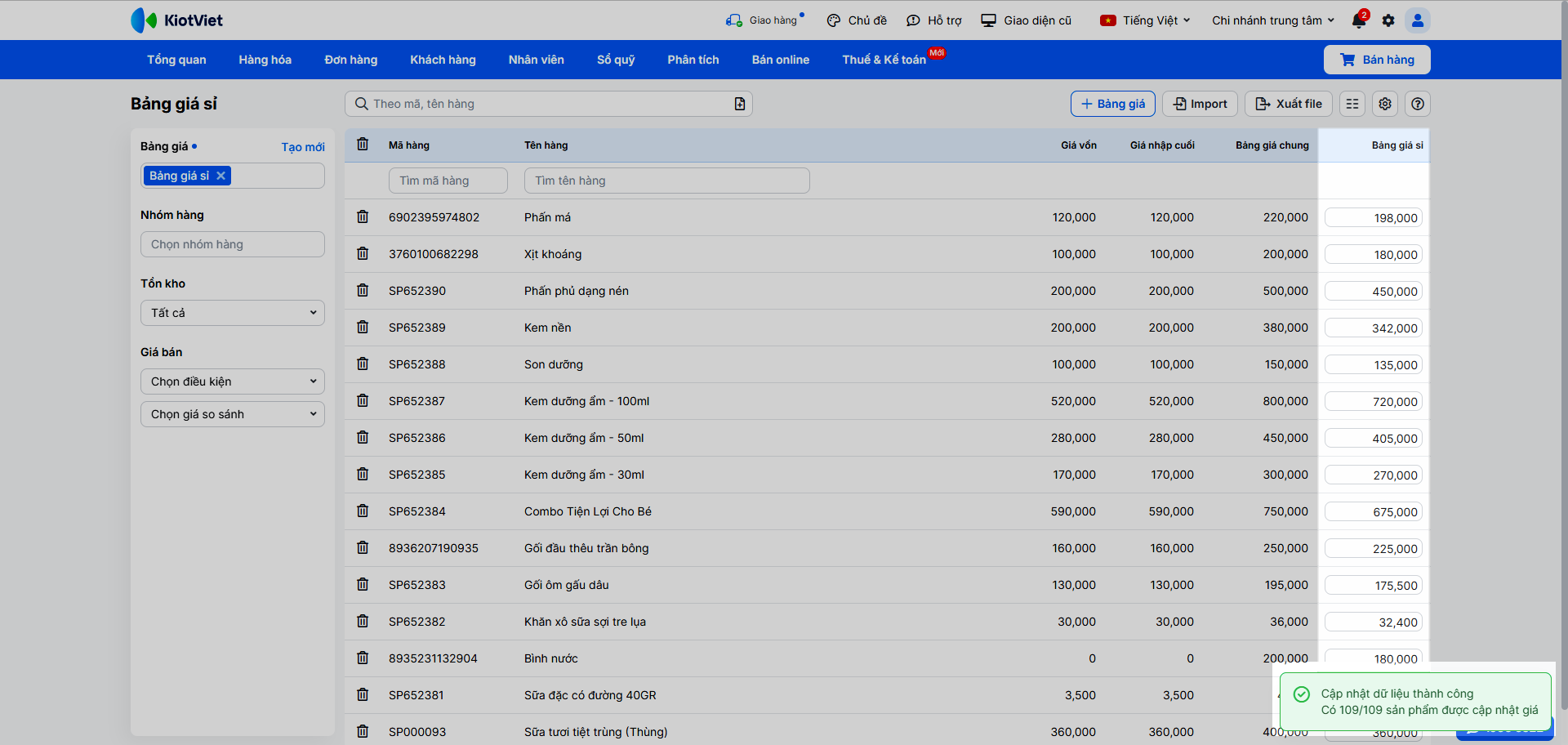The height and width of the screenshot is (745, 1568).
Task: Go to the Khách hàng menu
Action: (x=443, y=60)
